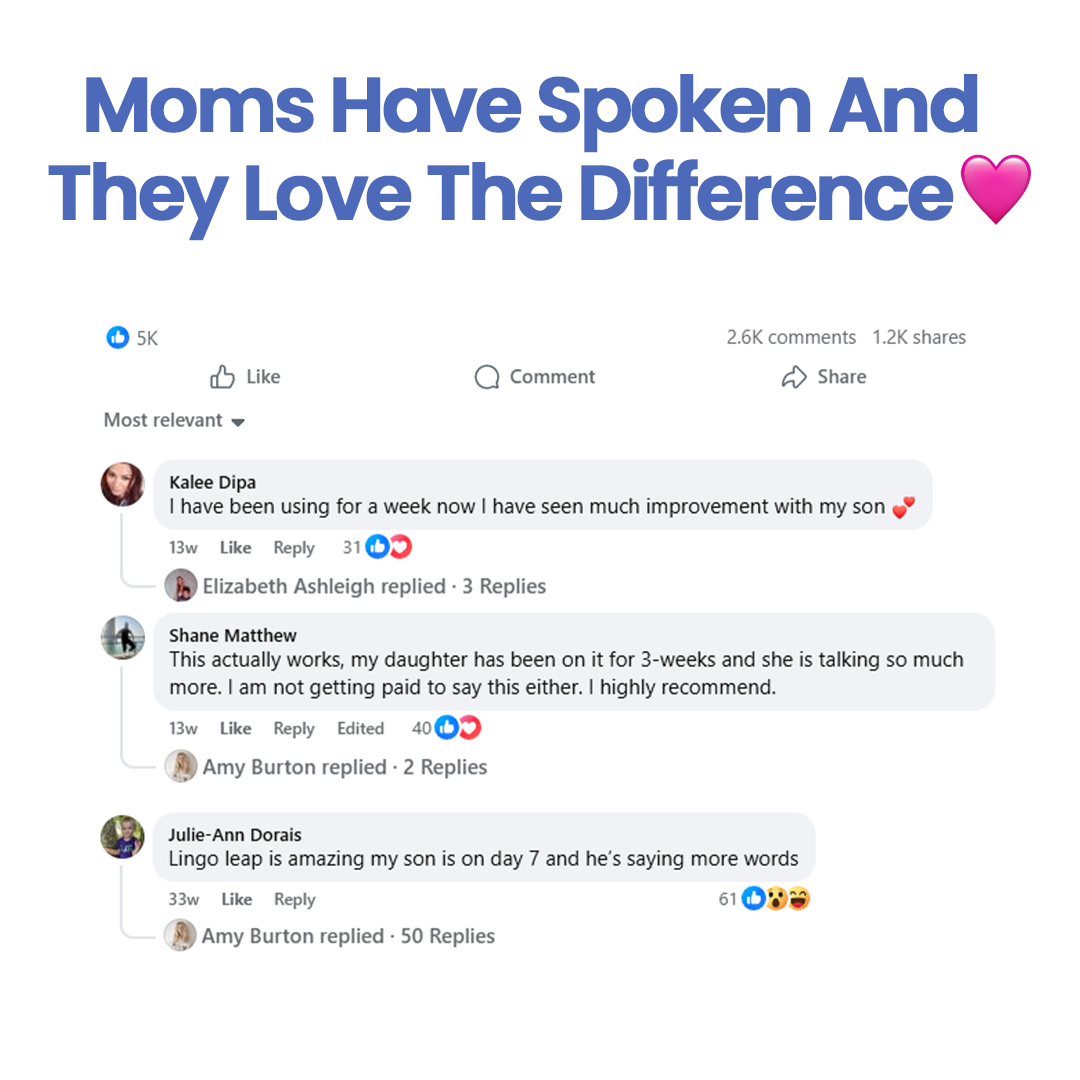Click Elizabeth Ashleigh's profile picture
This screenshot has width=1080, height=1080.
click(x=181, y=585)
